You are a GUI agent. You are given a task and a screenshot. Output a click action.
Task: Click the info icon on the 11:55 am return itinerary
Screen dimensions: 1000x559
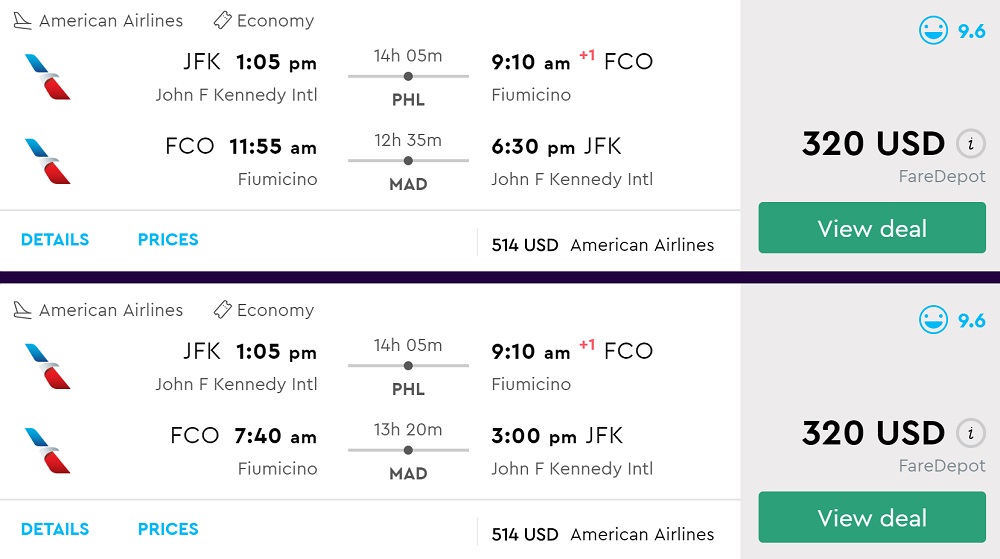pos(970,144)
